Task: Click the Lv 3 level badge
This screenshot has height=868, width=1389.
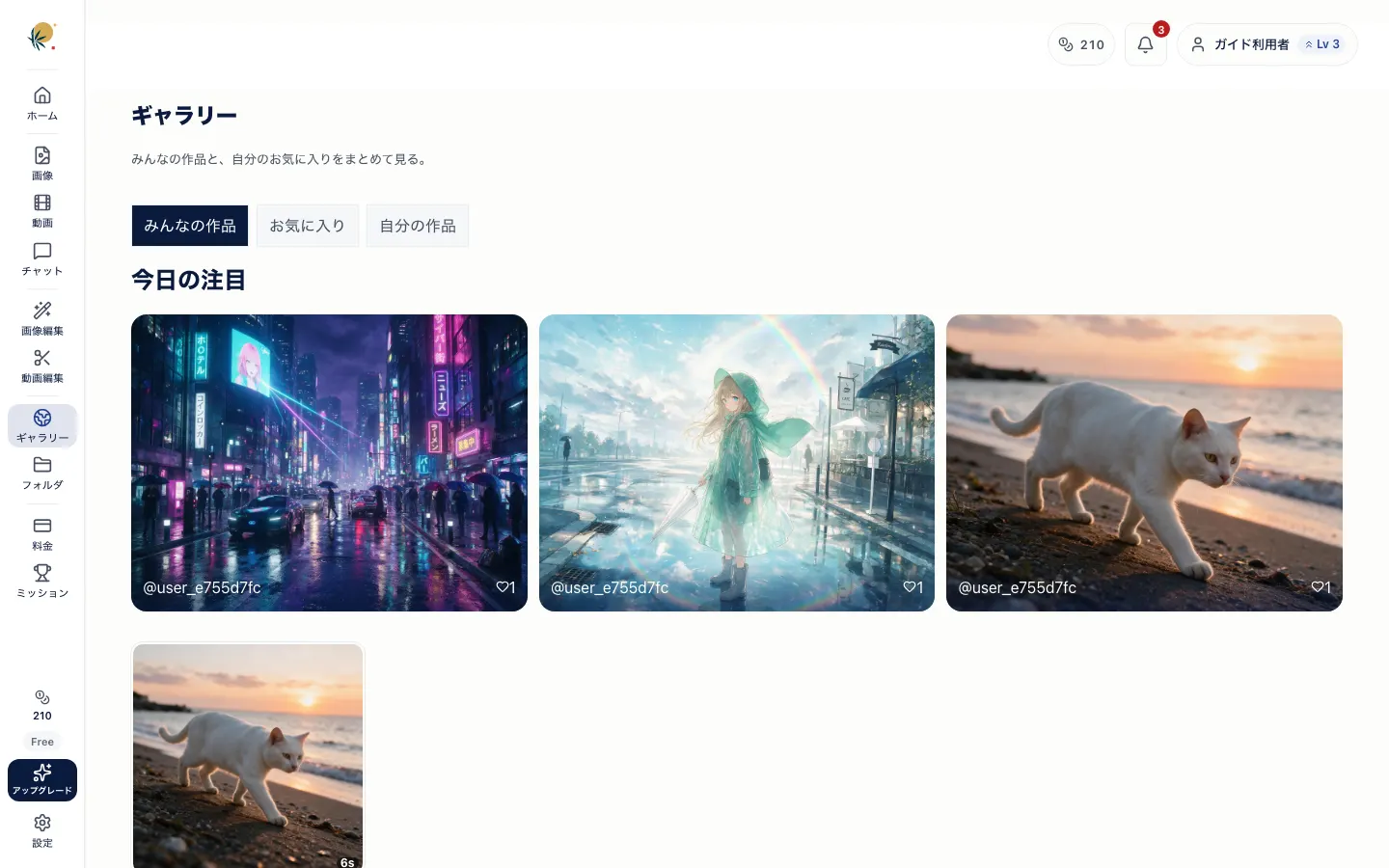Action: [x=1322, y=44]
